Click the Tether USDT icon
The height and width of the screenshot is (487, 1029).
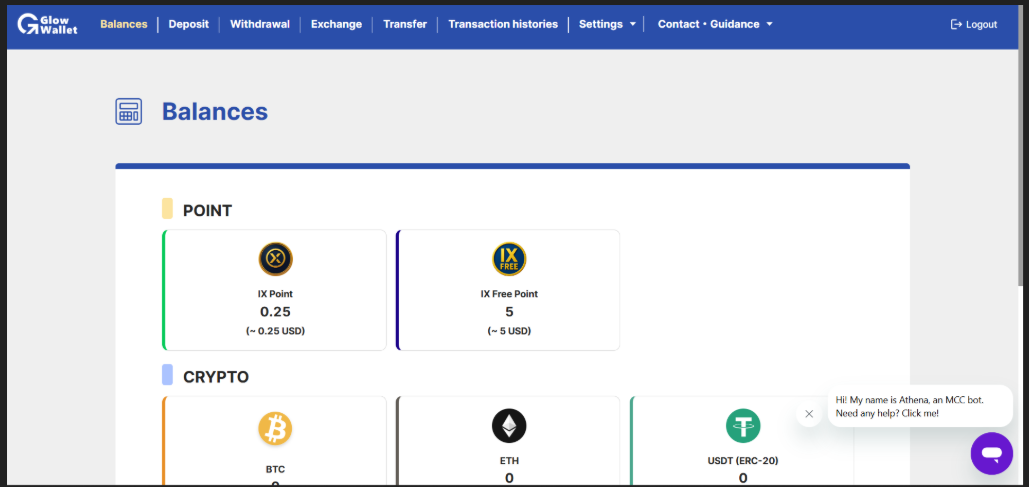coord(743,425)
